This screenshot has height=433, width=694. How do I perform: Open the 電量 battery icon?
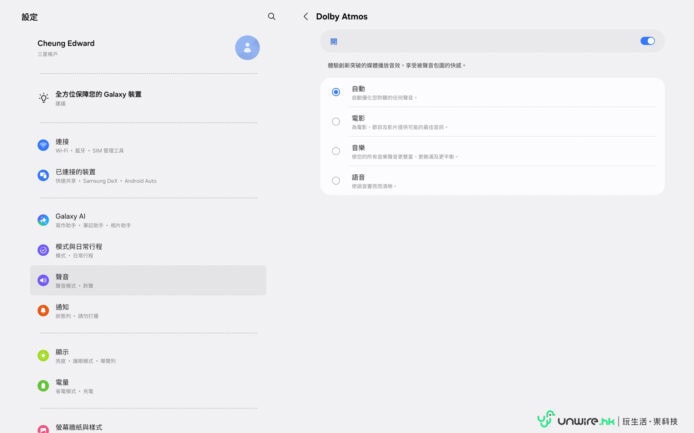click(x=43, y=386)
